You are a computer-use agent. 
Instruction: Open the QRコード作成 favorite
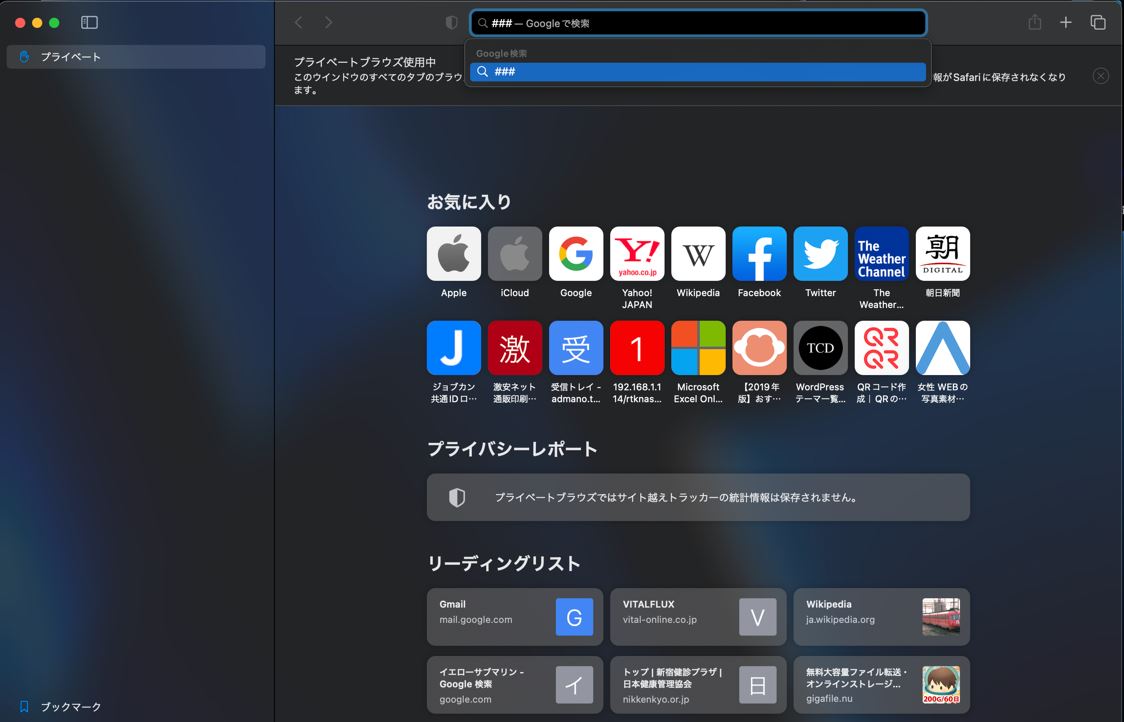[x=882, y=348]
